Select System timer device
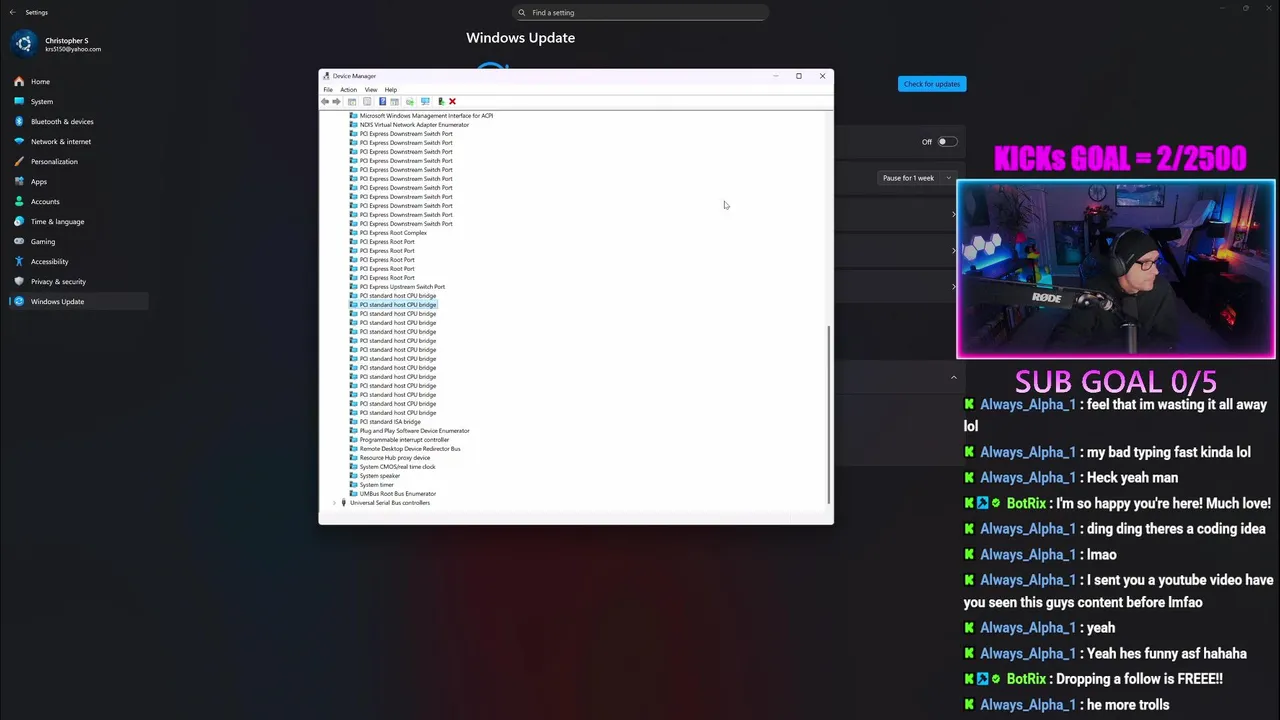1280x720 pixels. click(x=377, y=484)
